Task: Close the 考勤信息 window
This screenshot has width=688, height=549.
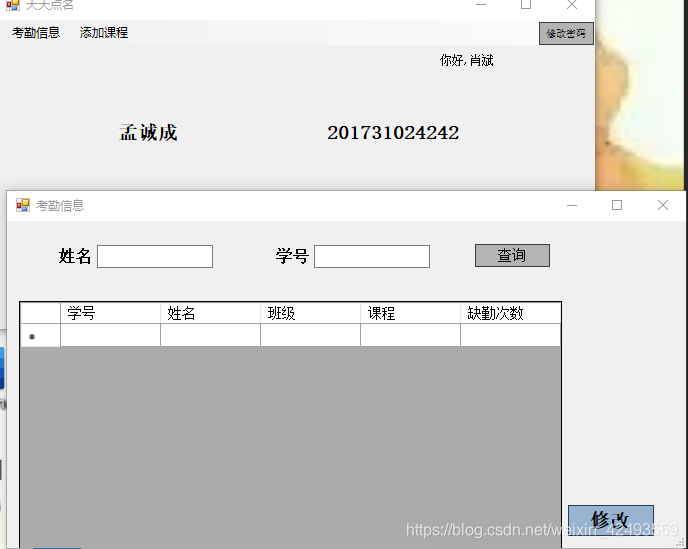Action: (663, 205)
